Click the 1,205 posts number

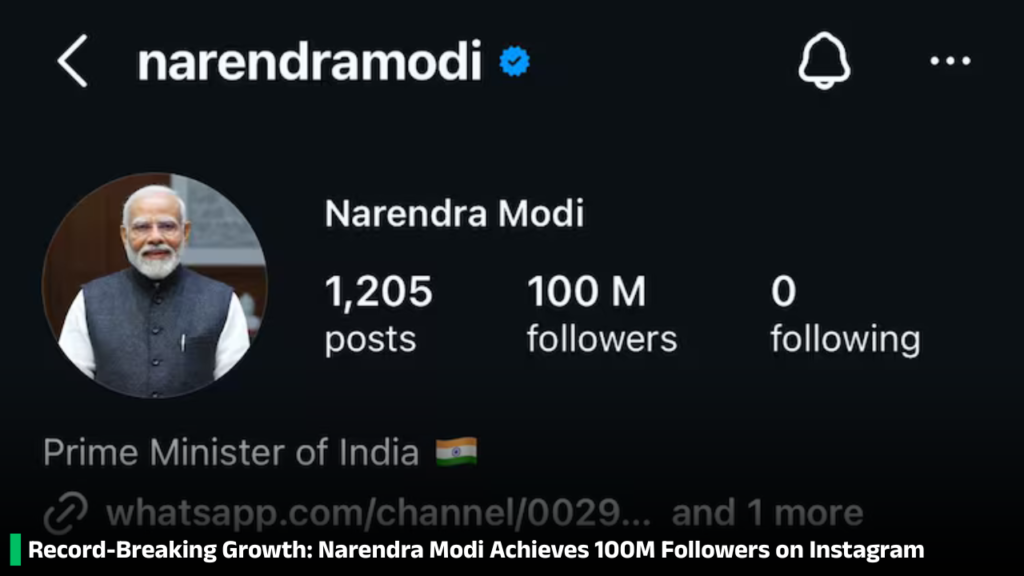[x=378, y=292]
